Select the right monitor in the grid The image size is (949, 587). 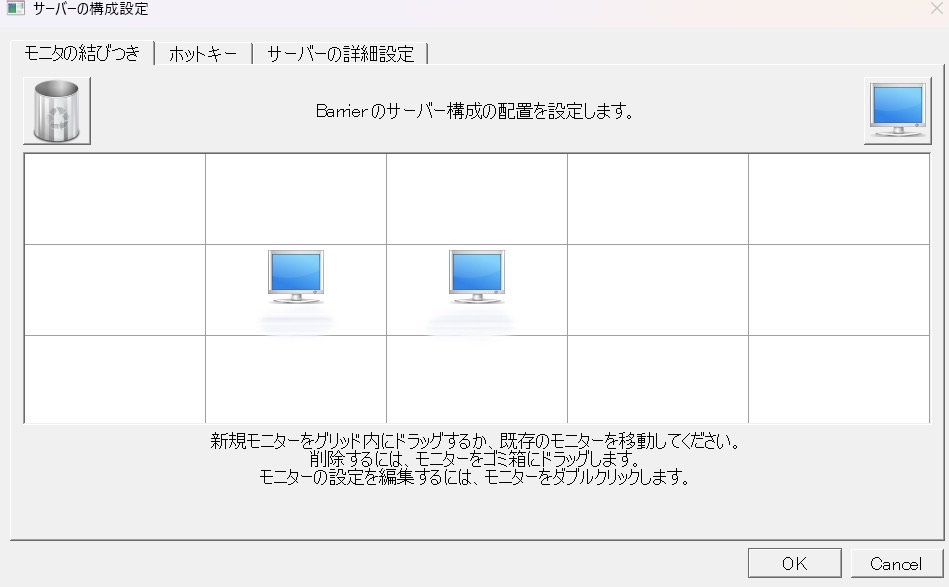pos(477,277)
